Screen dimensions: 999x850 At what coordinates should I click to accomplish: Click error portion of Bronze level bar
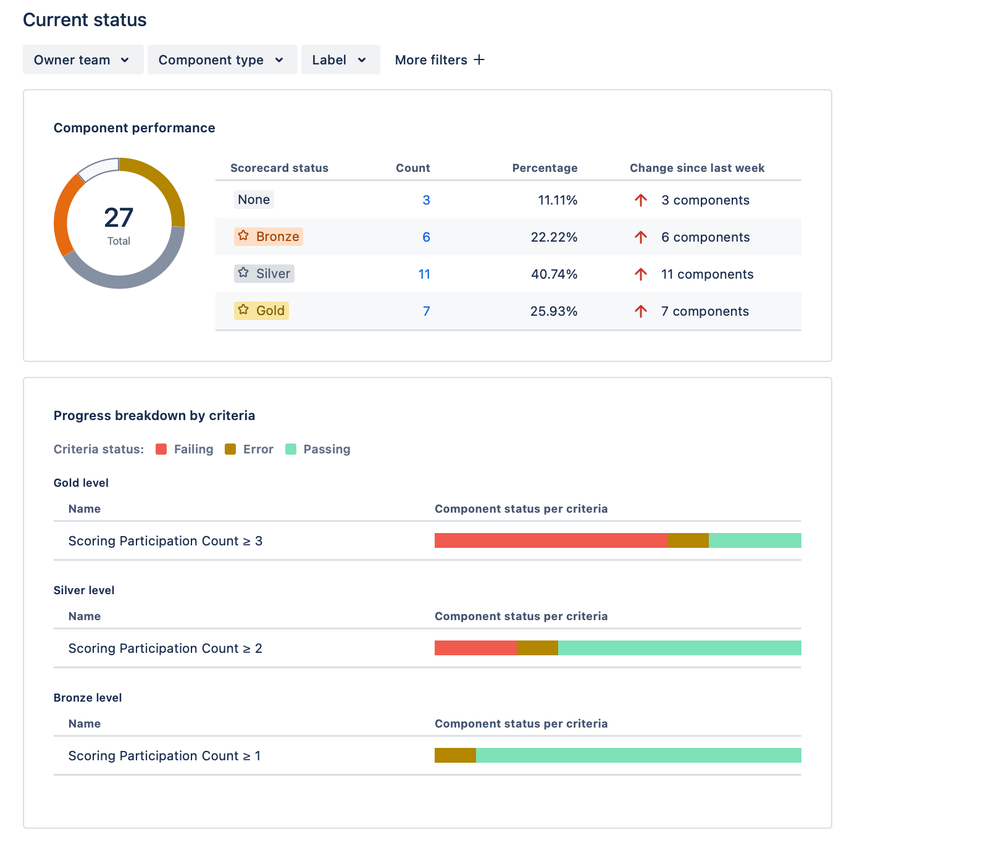point(455,756)
